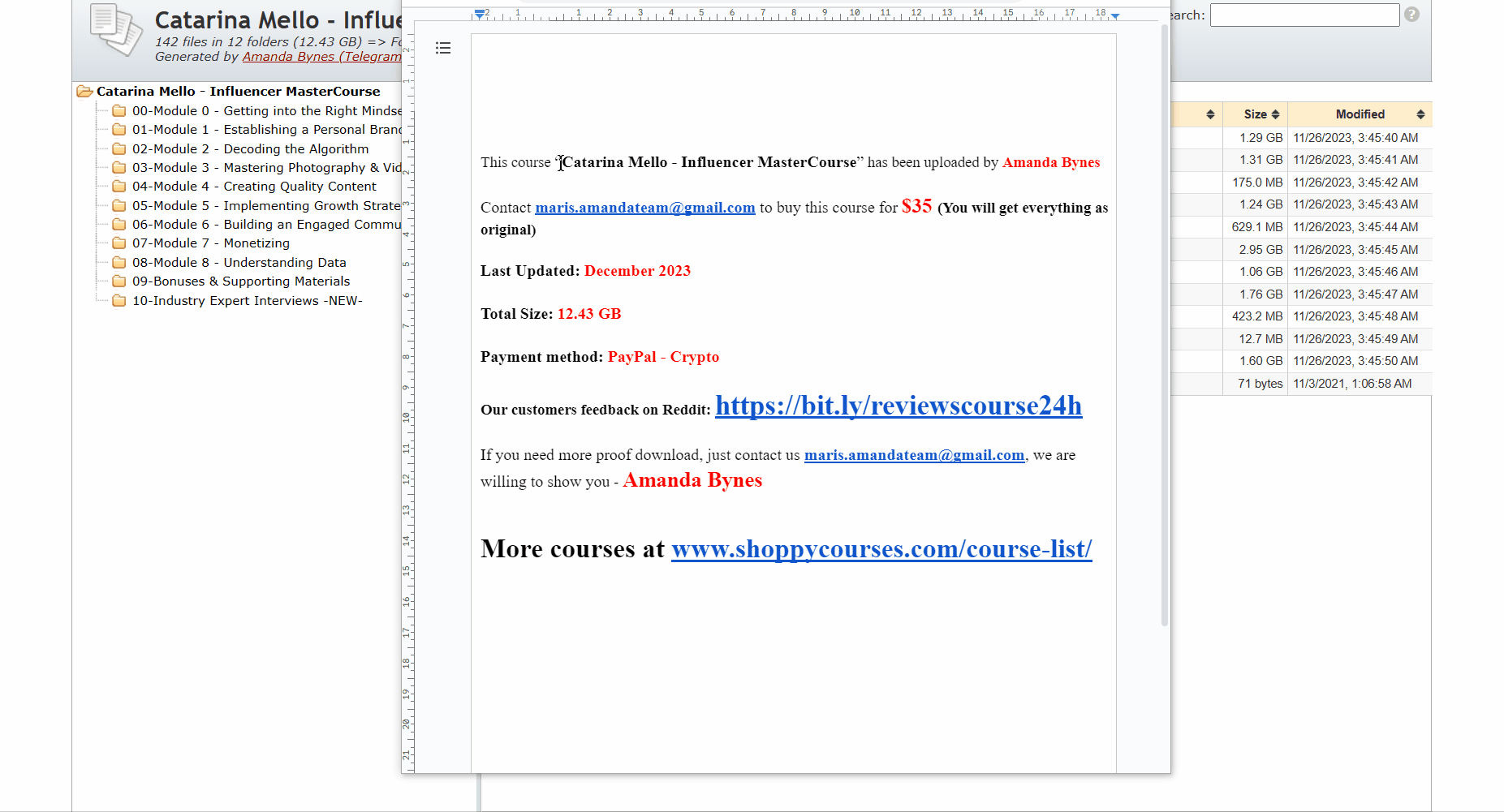Viewport: 1504px width, 812px height.
Task: Click the stacked documents icon in header
Action: (115, 30)
